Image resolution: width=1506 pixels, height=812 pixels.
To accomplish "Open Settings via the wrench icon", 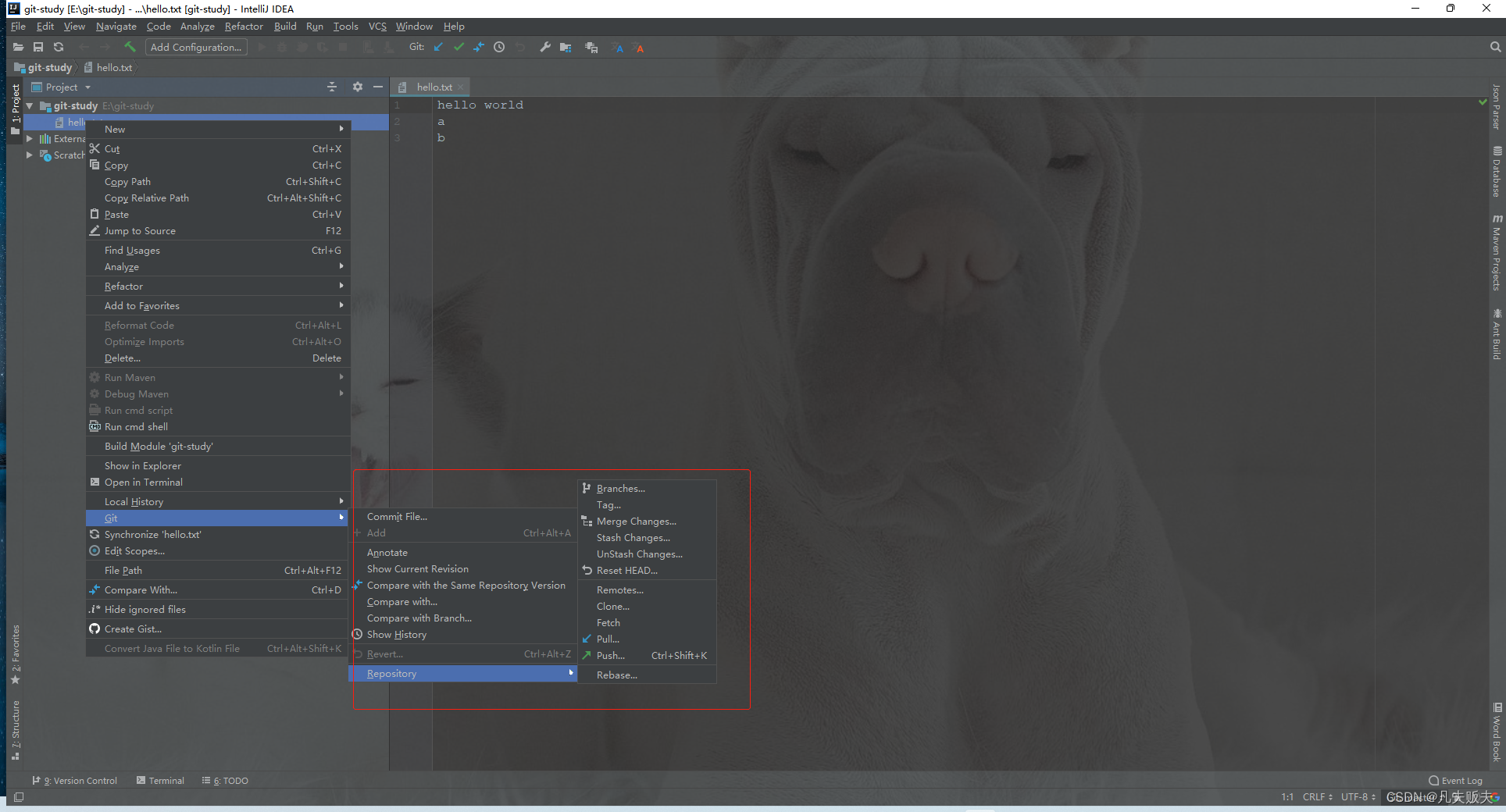I will point(545,48).
